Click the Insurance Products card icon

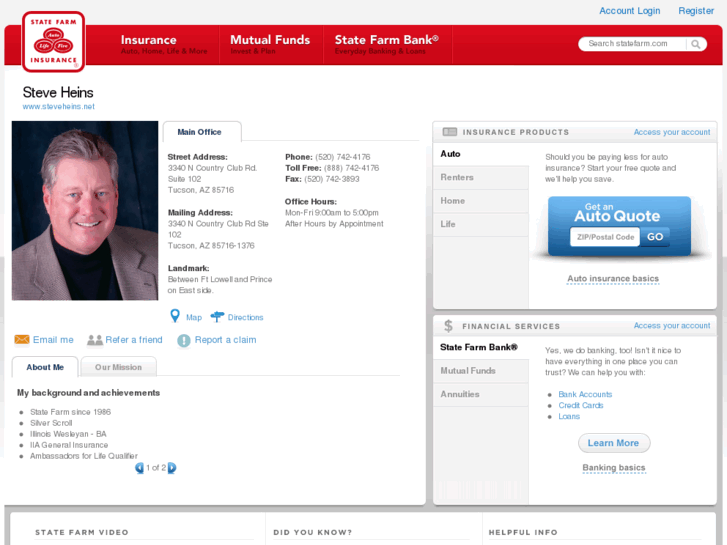[x=450, y=132]
